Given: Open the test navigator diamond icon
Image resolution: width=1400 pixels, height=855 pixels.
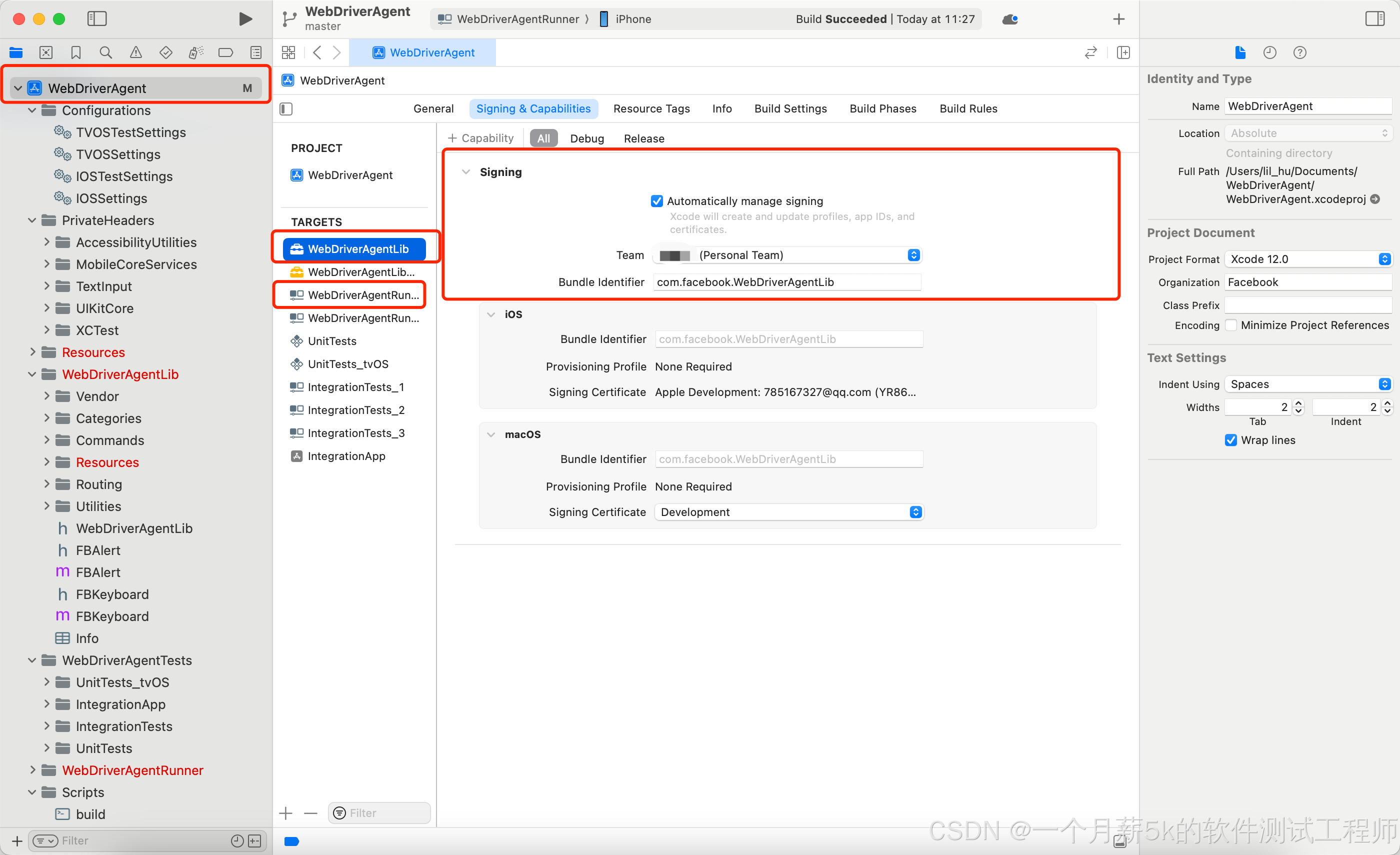Looking at the screenshot, I should coord(166,53).
